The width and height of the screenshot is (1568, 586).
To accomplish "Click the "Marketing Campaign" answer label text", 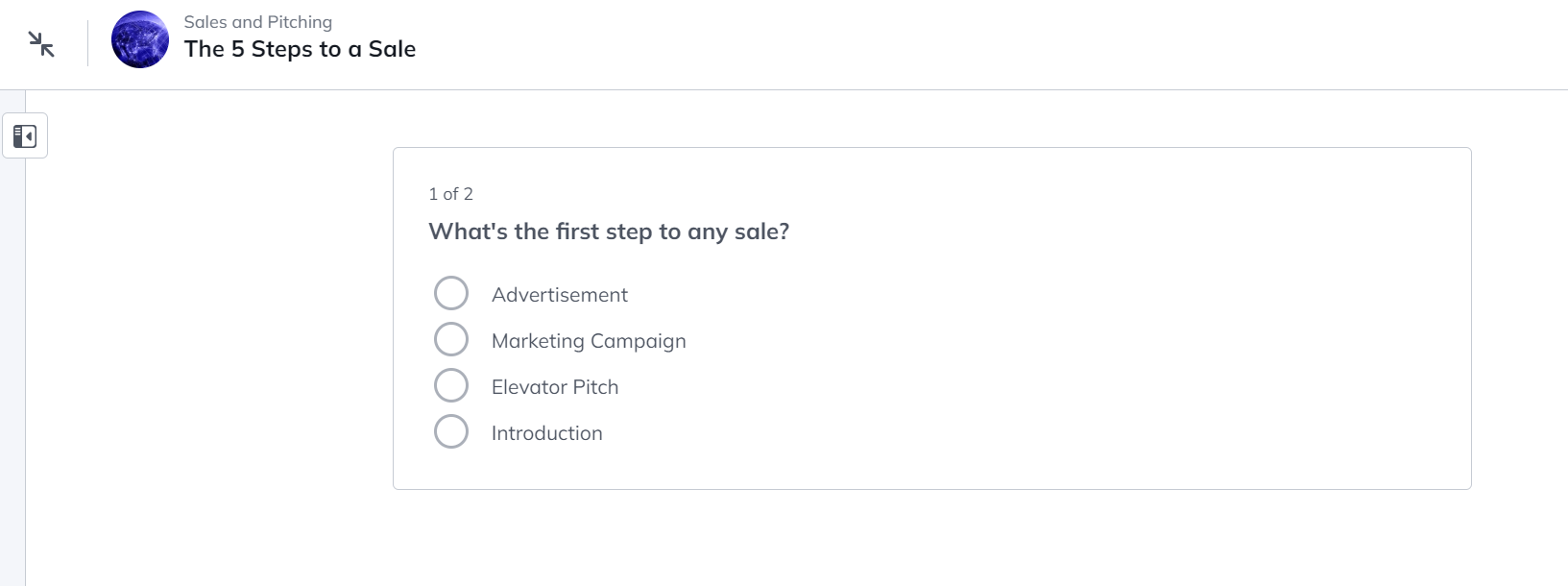I will tap(589, 341).
